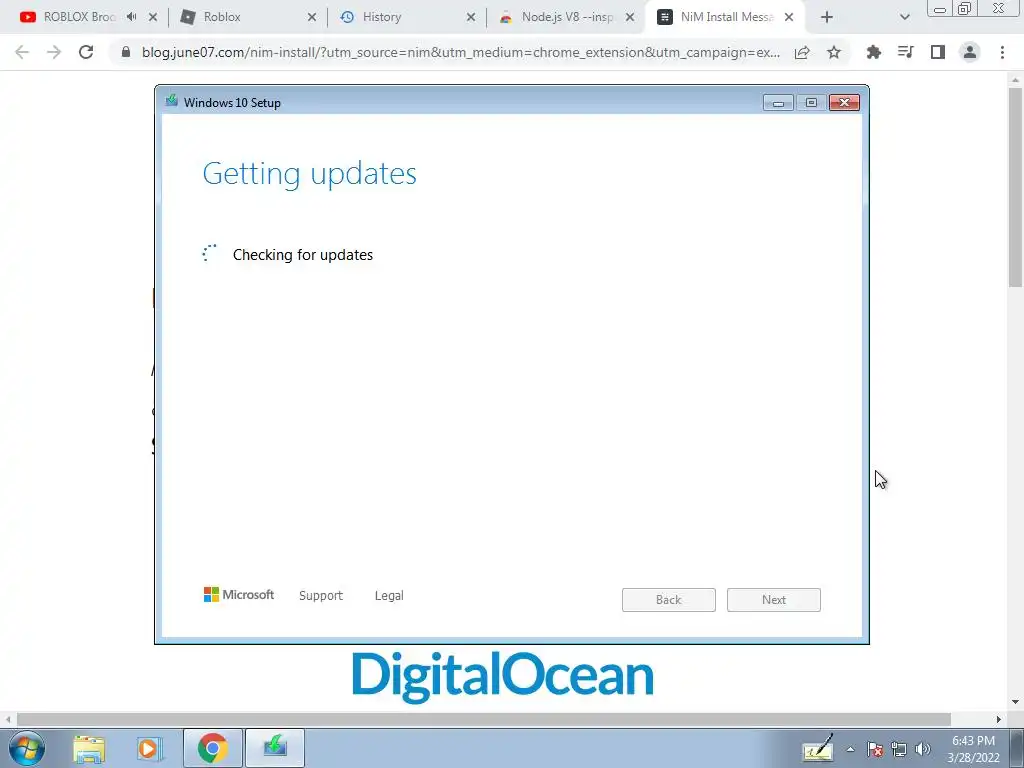Click the horizontal scrollbar right arrow
1024x768 pixels.
pyautogui.click(x=999, y=719)
